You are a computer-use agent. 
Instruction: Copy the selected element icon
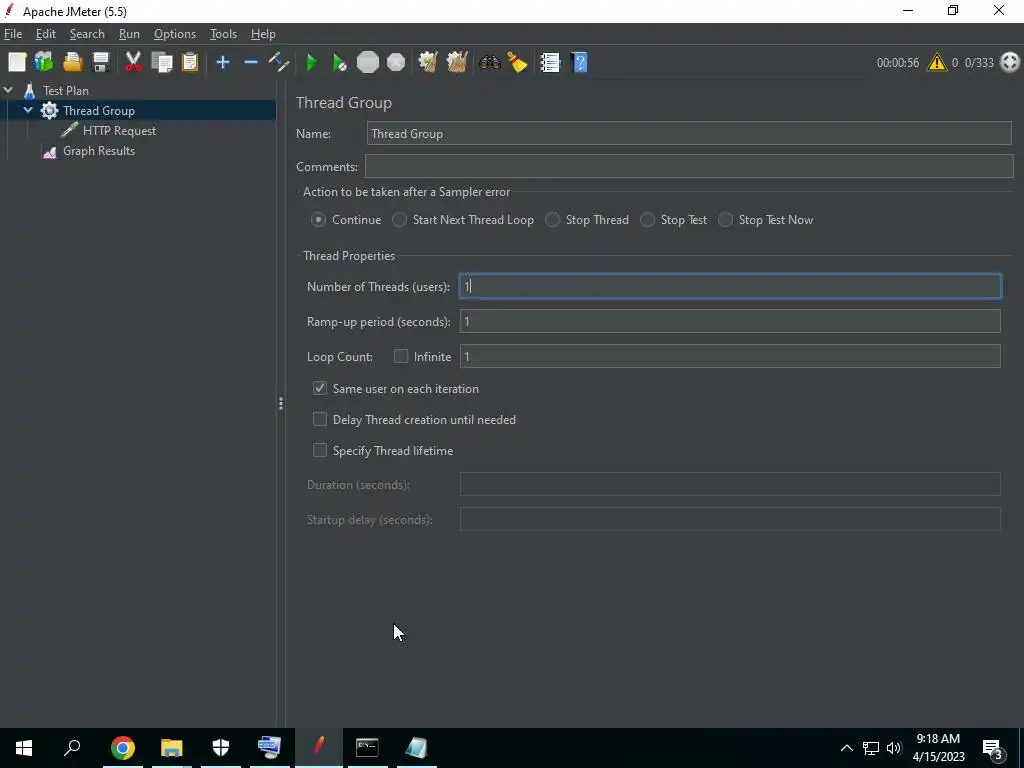pyautogui.click(x=161, y=63)
